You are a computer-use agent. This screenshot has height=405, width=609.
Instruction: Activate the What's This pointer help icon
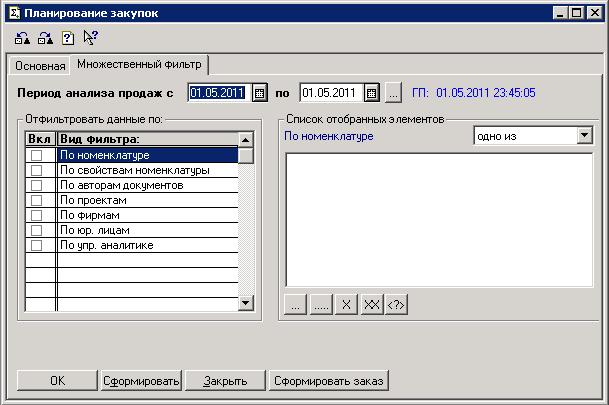click(91, 39)
